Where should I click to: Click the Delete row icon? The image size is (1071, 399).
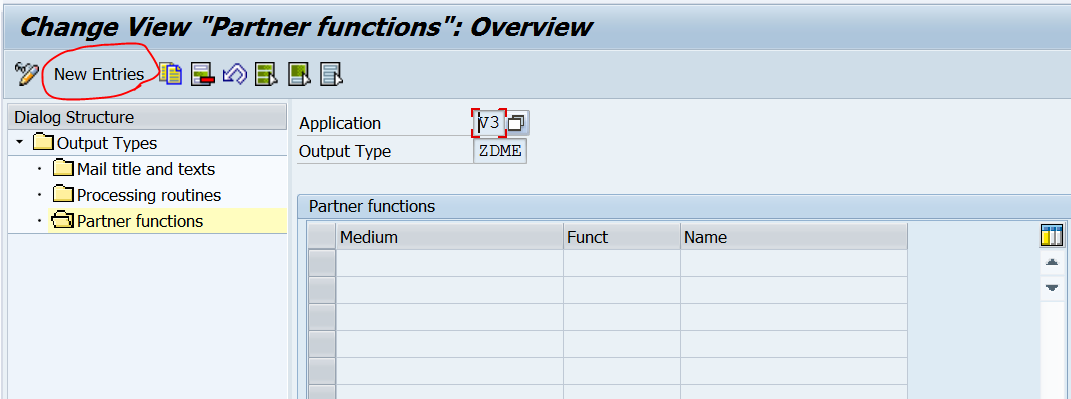tap(203, 74)
